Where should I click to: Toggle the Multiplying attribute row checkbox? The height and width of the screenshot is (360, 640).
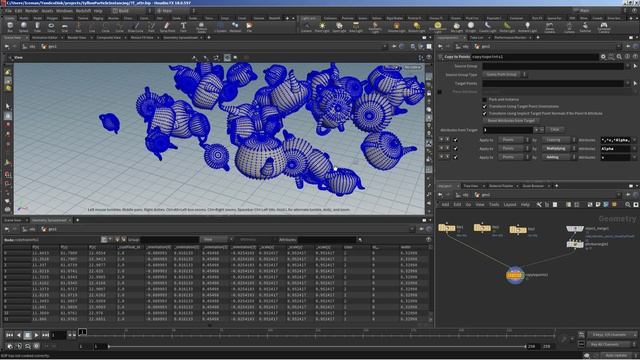456,149
